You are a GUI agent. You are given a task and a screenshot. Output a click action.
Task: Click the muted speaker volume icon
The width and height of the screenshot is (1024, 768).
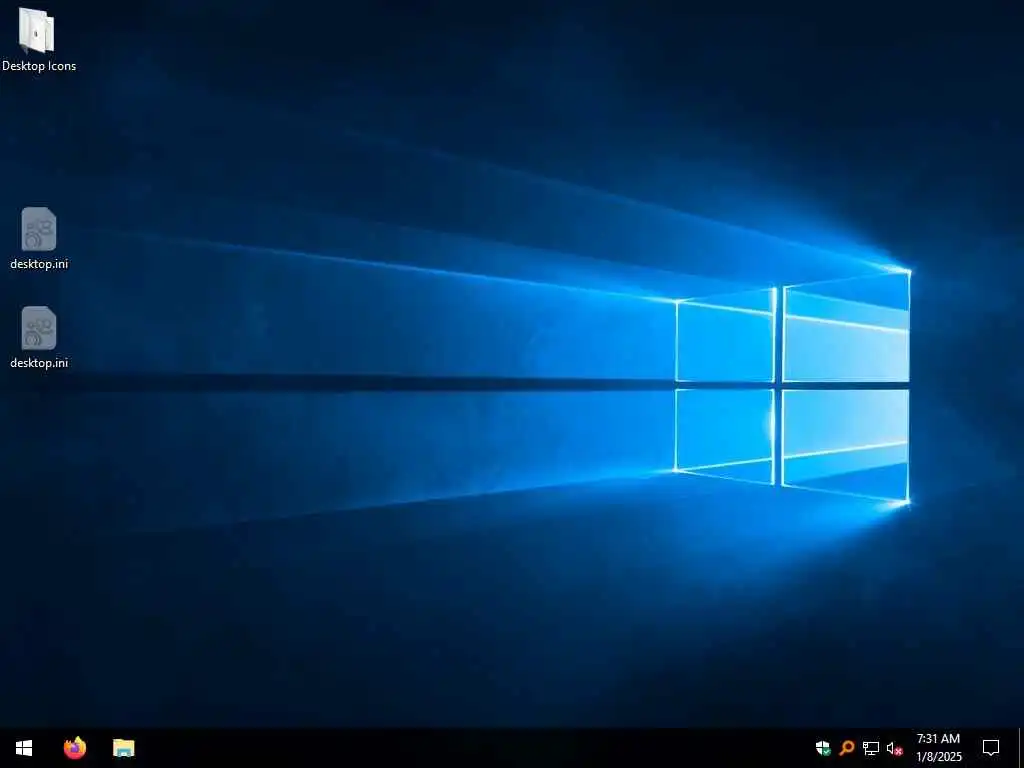pyautogui.click(x=895, y=748)
